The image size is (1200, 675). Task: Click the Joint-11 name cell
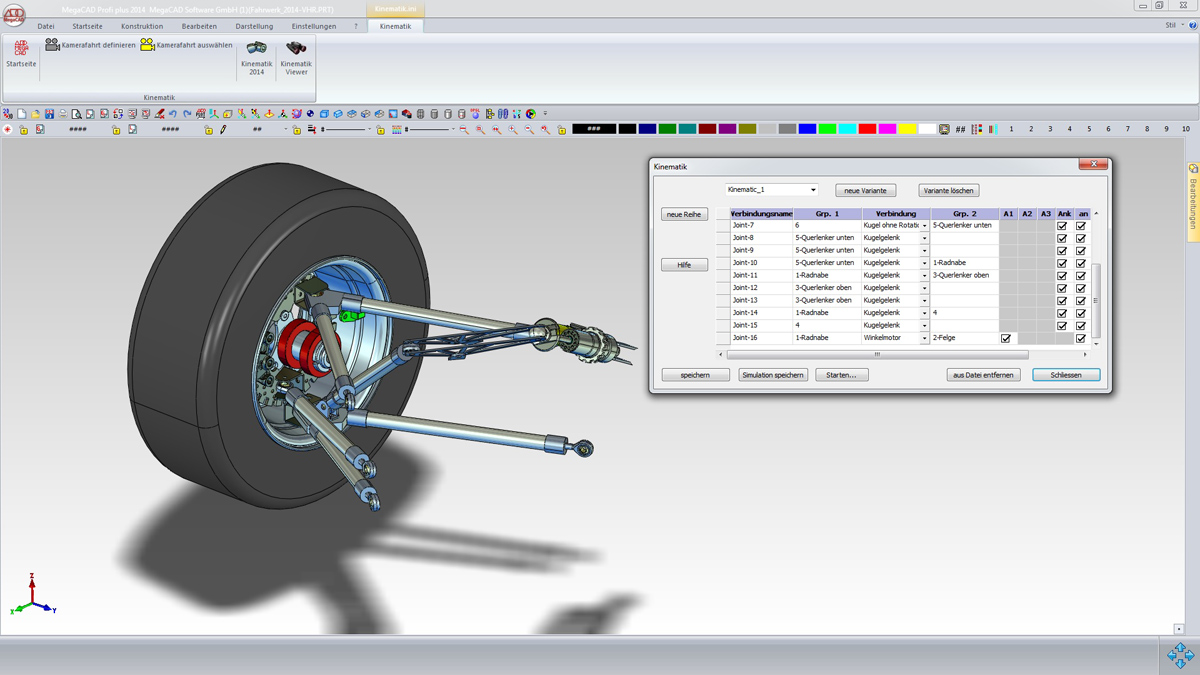pos(761,275)
